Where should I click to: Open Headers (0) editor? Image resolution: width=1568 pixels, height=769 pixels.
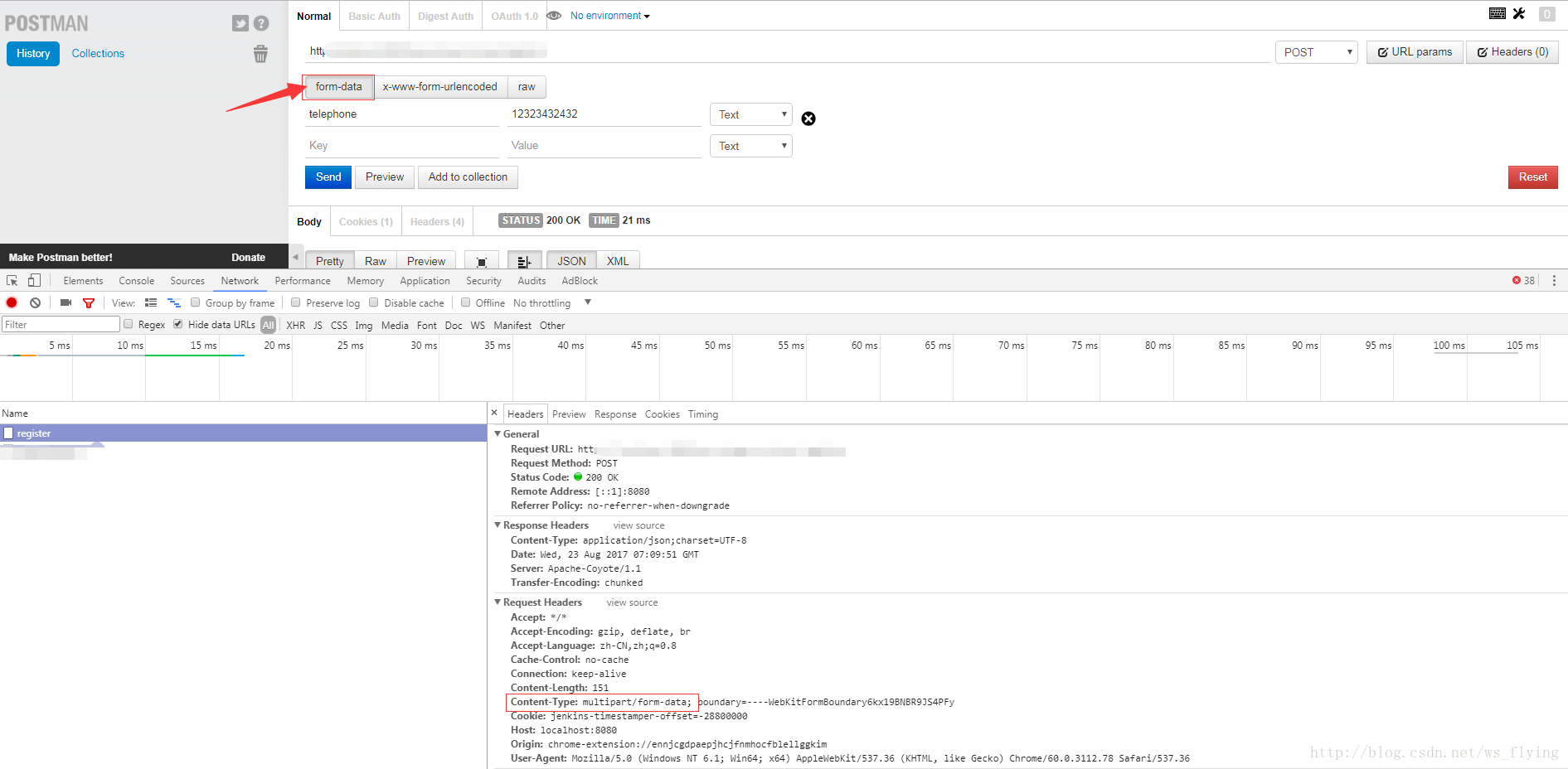1512,52
